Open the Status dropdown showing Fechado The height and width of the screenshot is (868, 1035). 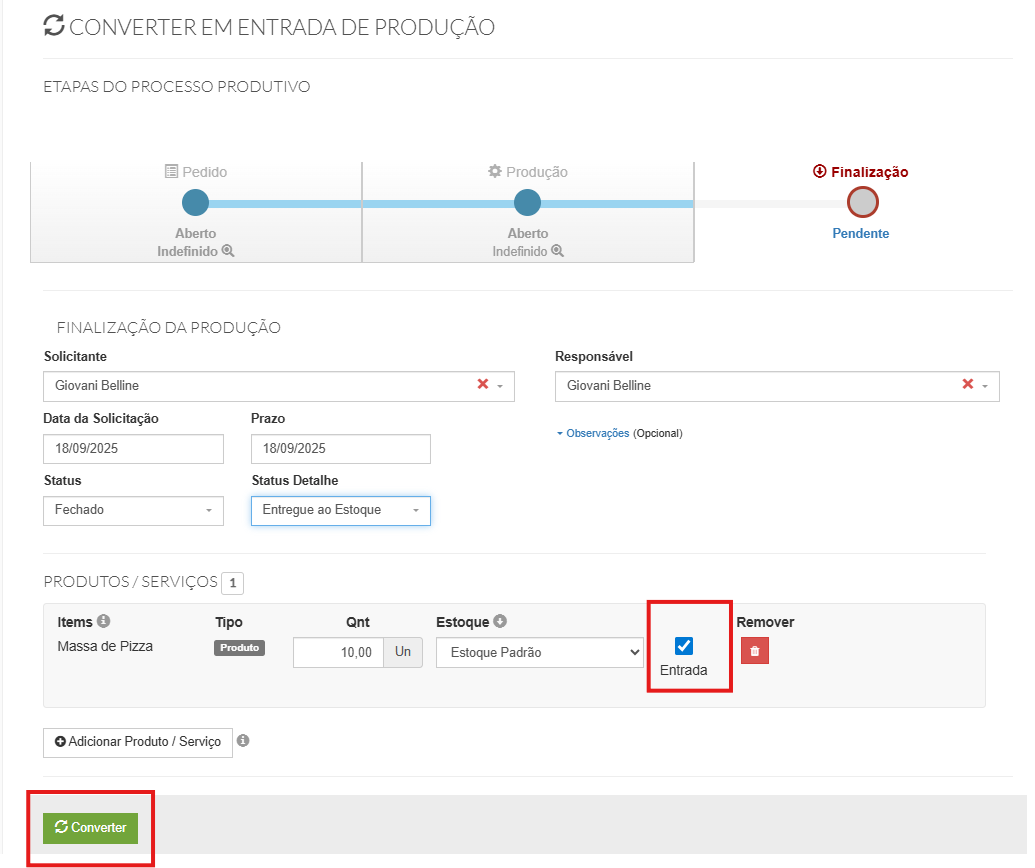(133, 510)
